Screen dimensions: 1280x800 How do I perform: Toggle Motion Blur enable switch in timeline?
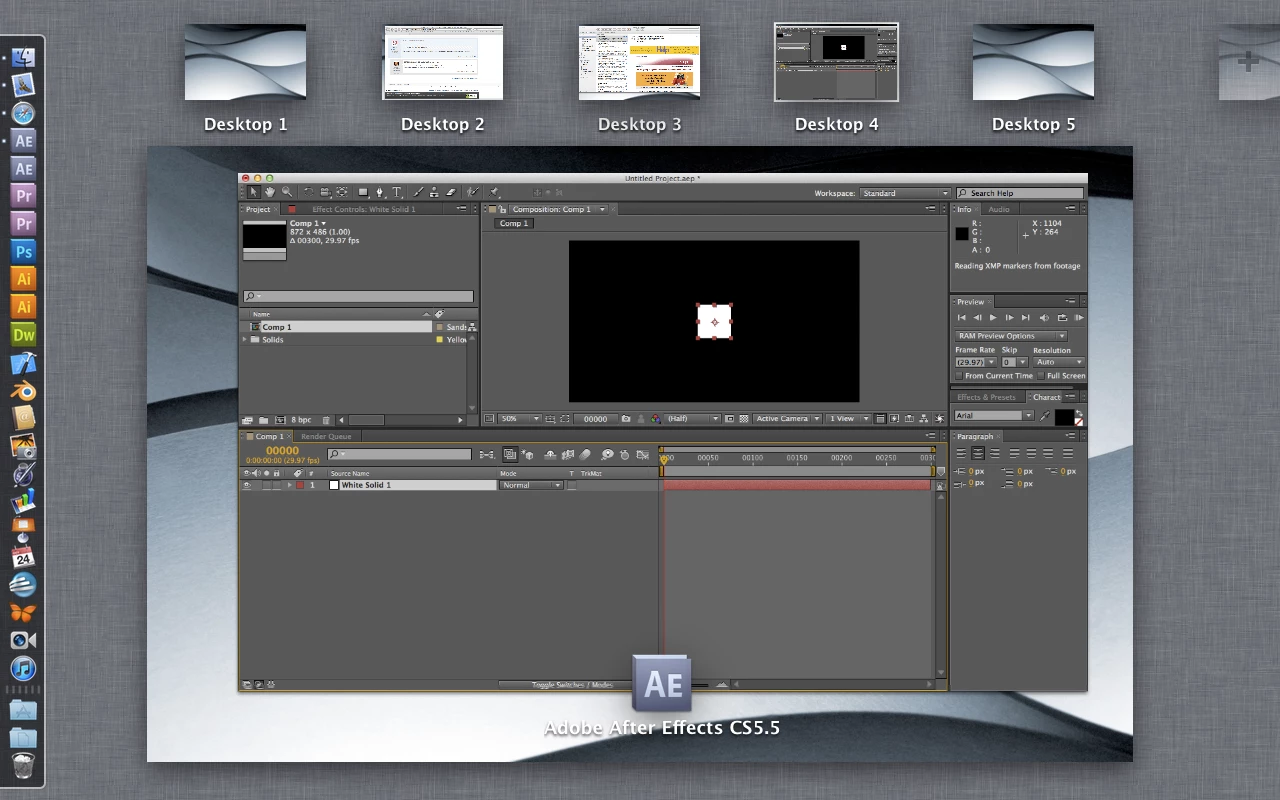coord(585,455)
